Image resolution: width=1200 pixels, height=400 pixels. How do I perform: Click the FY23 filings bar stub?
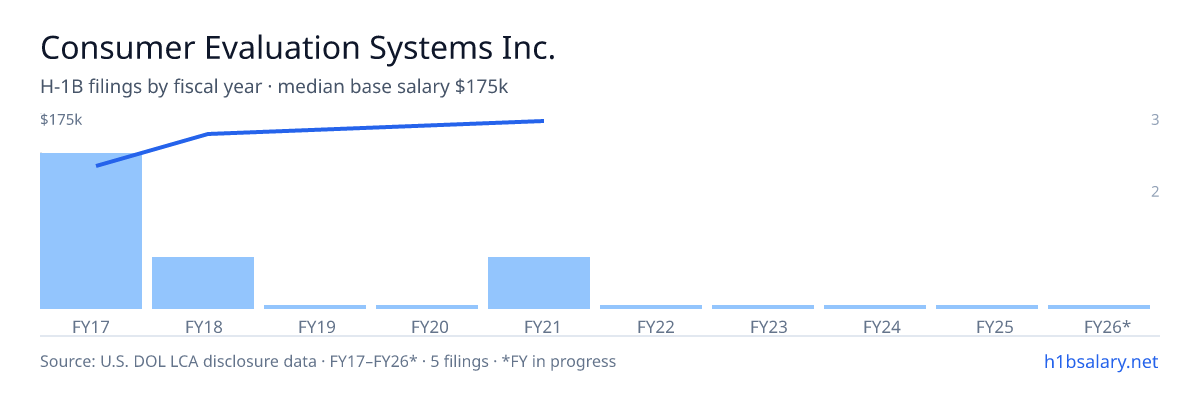(x=763, y=307)
